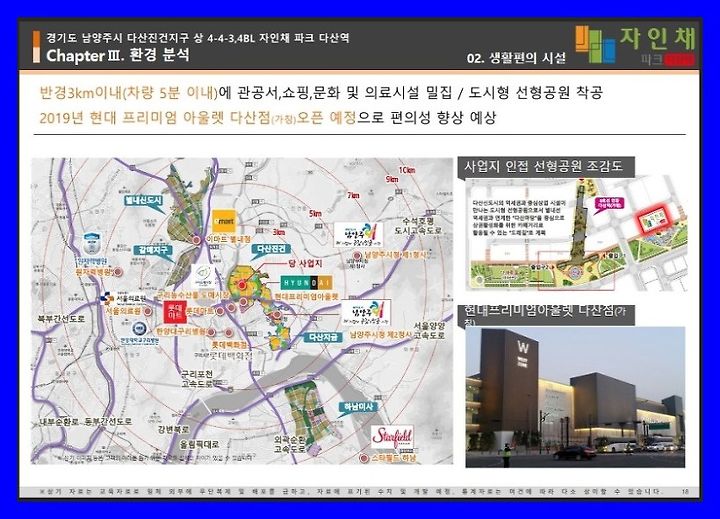The image size is (720, 519).
Task: Click the red dot marker beside 남양주시청 제1청사
Action: [357, 256]
